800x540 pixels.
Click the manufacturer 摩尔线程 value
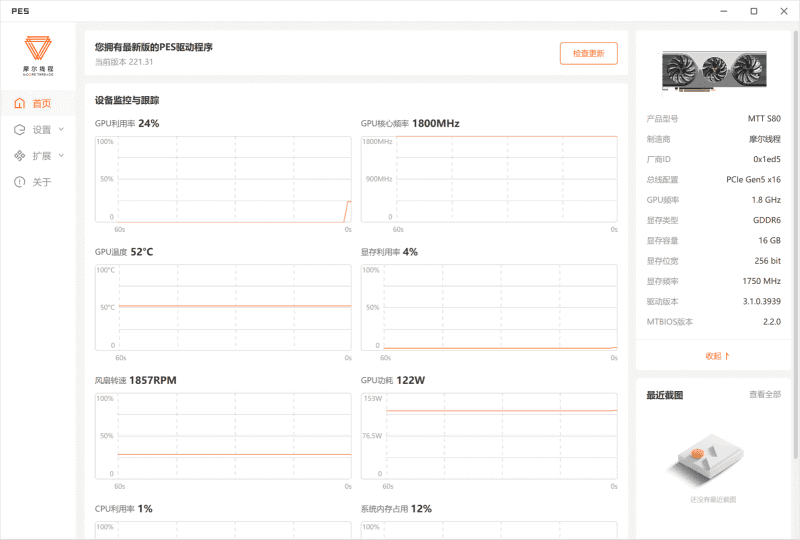[x=765, y=139]
